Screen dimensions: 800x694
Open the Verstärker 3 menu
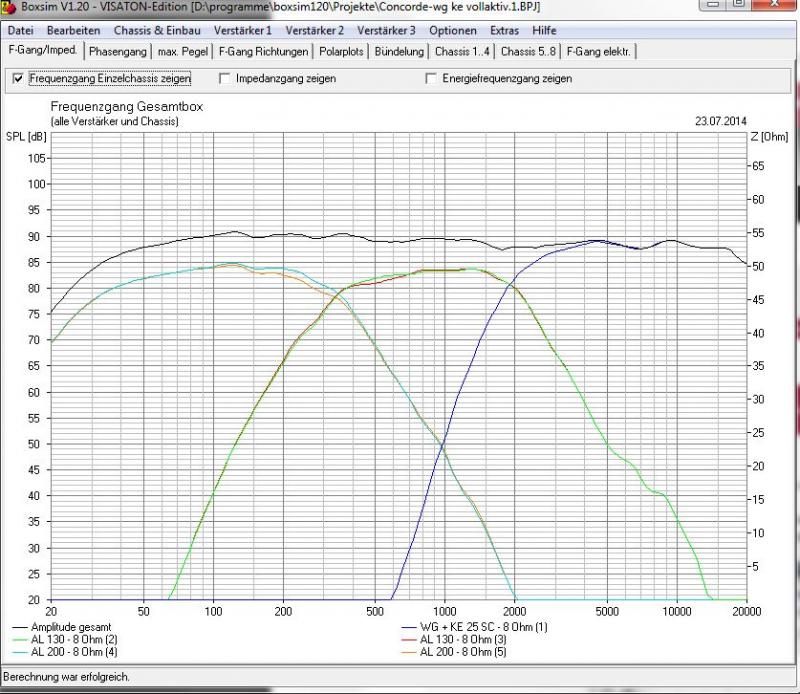[386, 31]
